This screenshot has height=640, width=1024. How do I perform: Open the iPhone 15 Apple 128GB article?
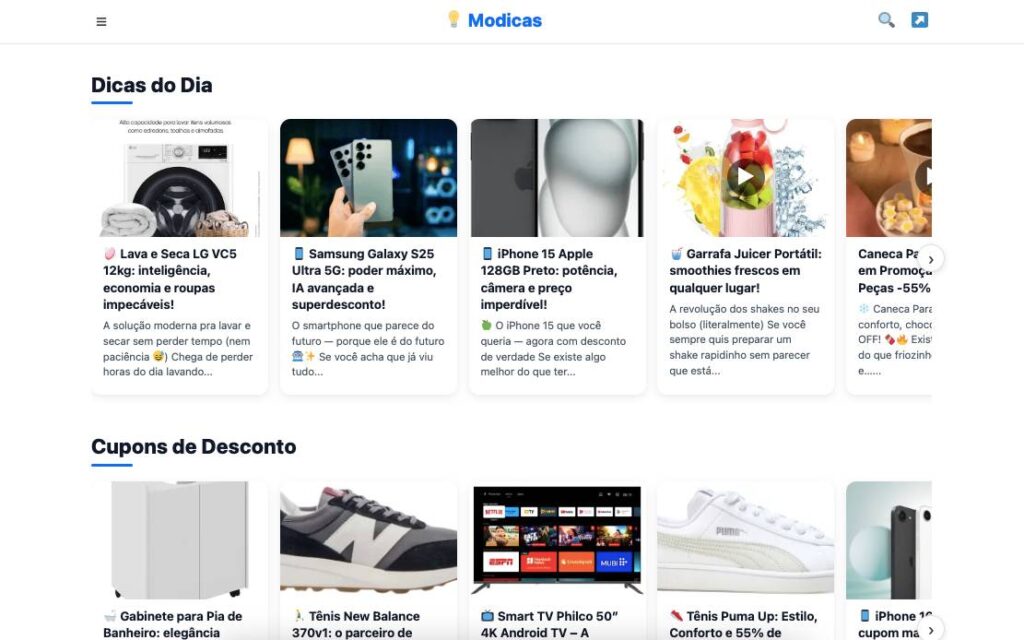coord(549,279)
